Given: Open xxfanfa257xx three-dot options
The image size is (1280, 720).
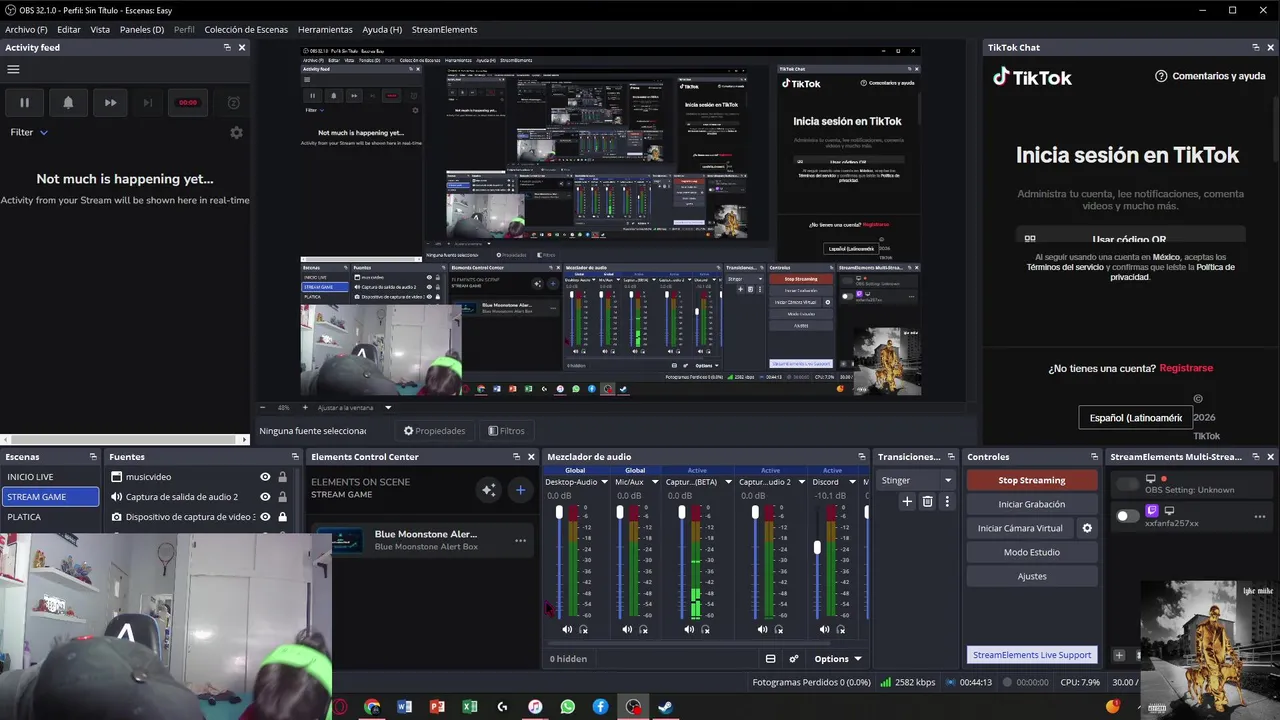Looking at the screenshot, I should click(x=1260, y=516).
